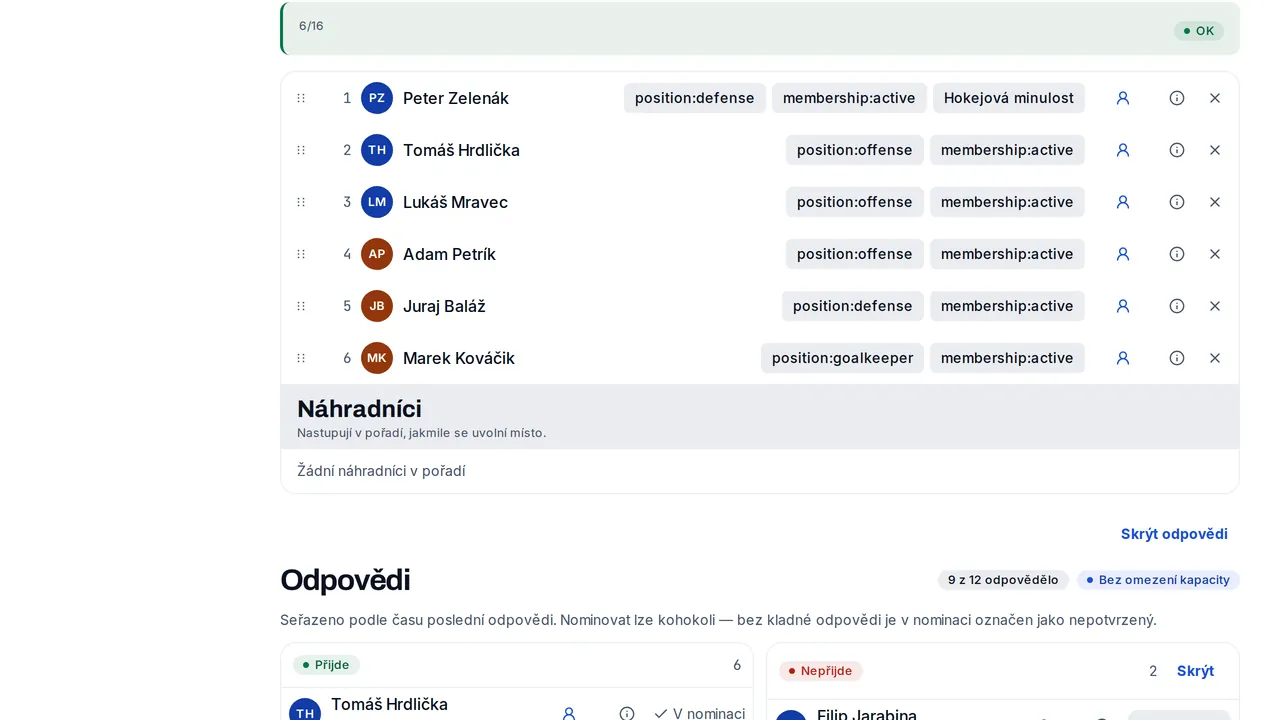Click the AP avatar circle

[x=377, y=254]
